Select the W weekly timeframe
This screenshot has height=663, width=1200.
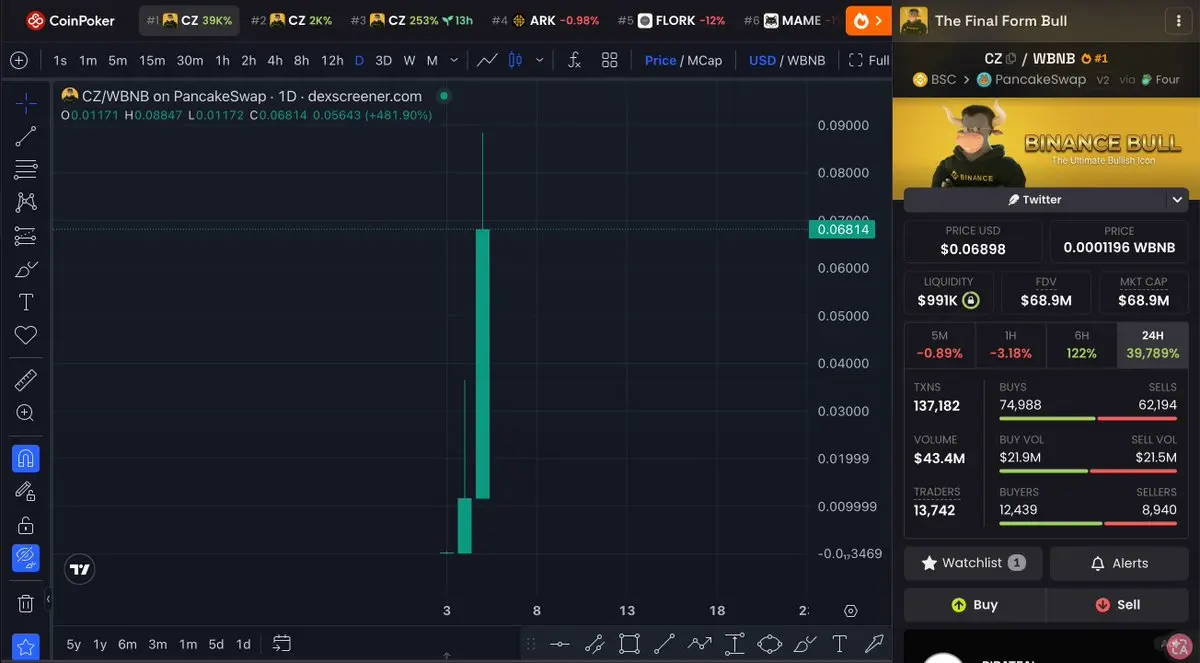tap(409, 60)
